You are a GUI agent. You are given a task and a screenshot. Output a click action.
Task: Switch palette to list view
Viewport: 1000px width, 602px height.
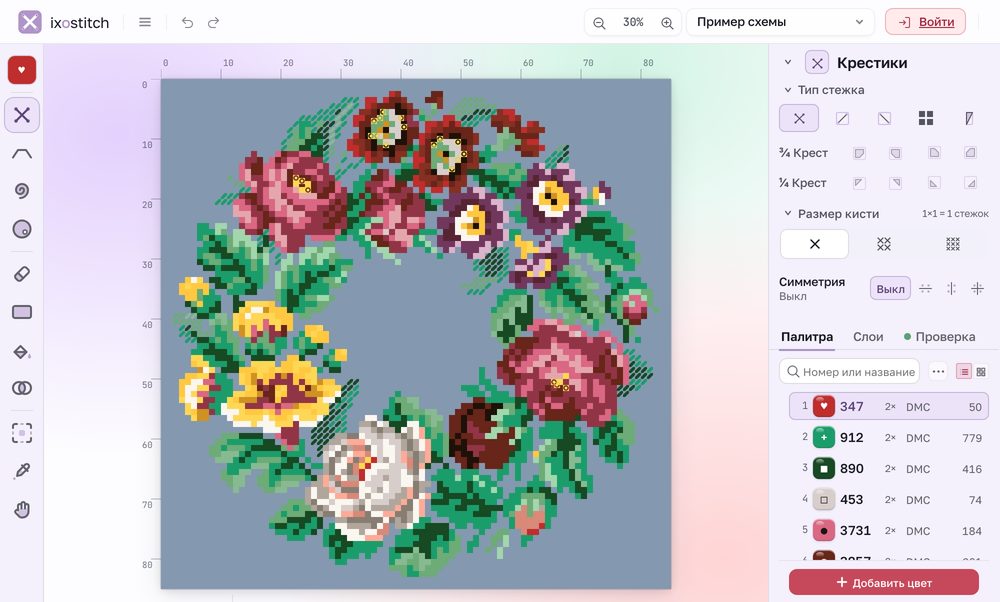click(964, 371)
